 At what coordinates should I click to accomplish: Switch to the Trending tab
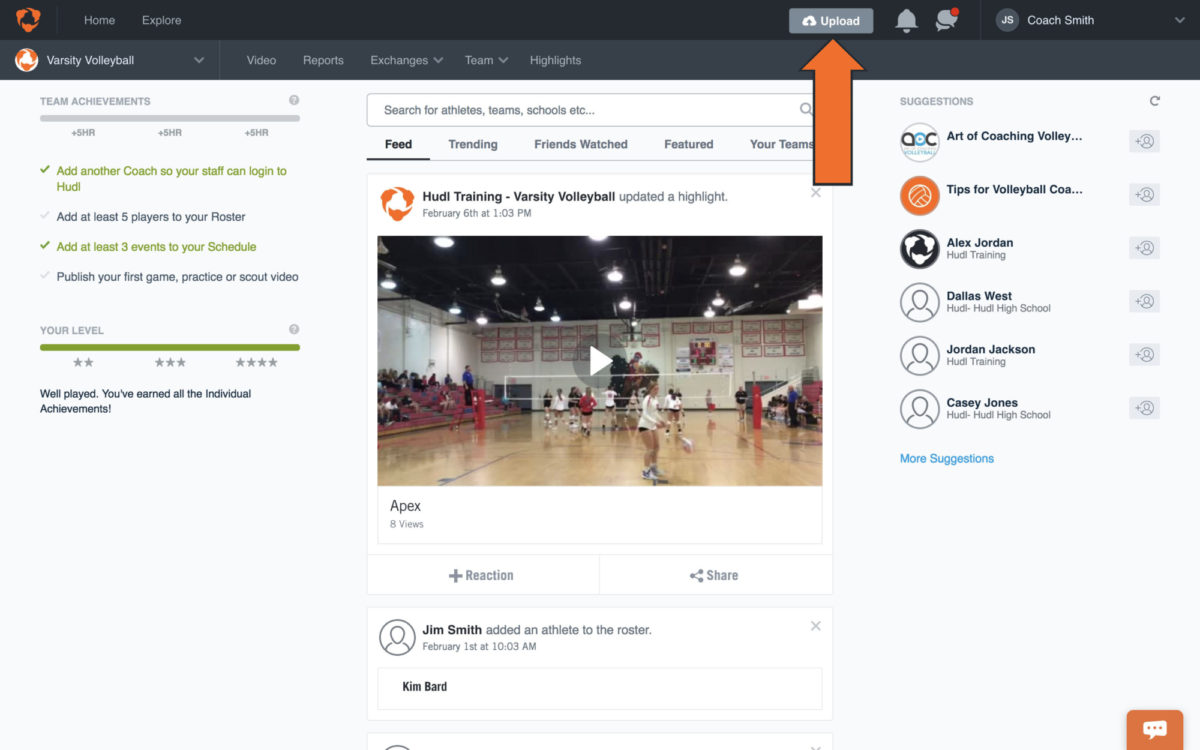point(473,144)
